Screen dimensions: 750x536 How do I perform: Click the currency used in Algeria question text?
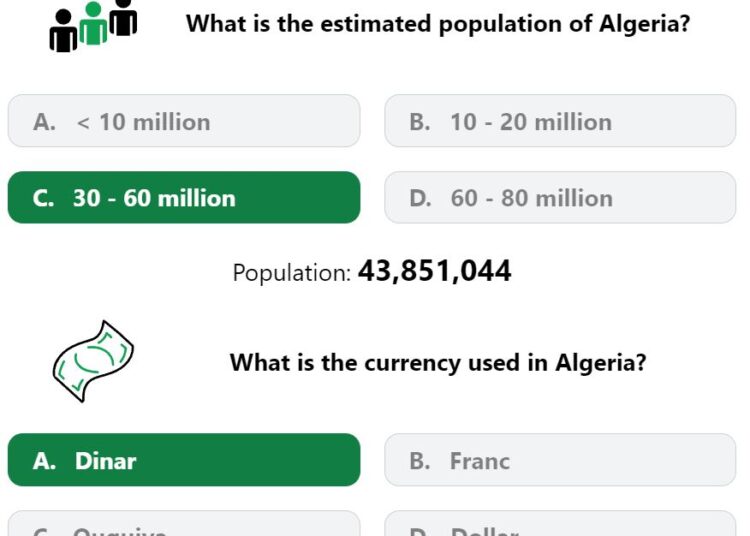(x=438, y=362)
